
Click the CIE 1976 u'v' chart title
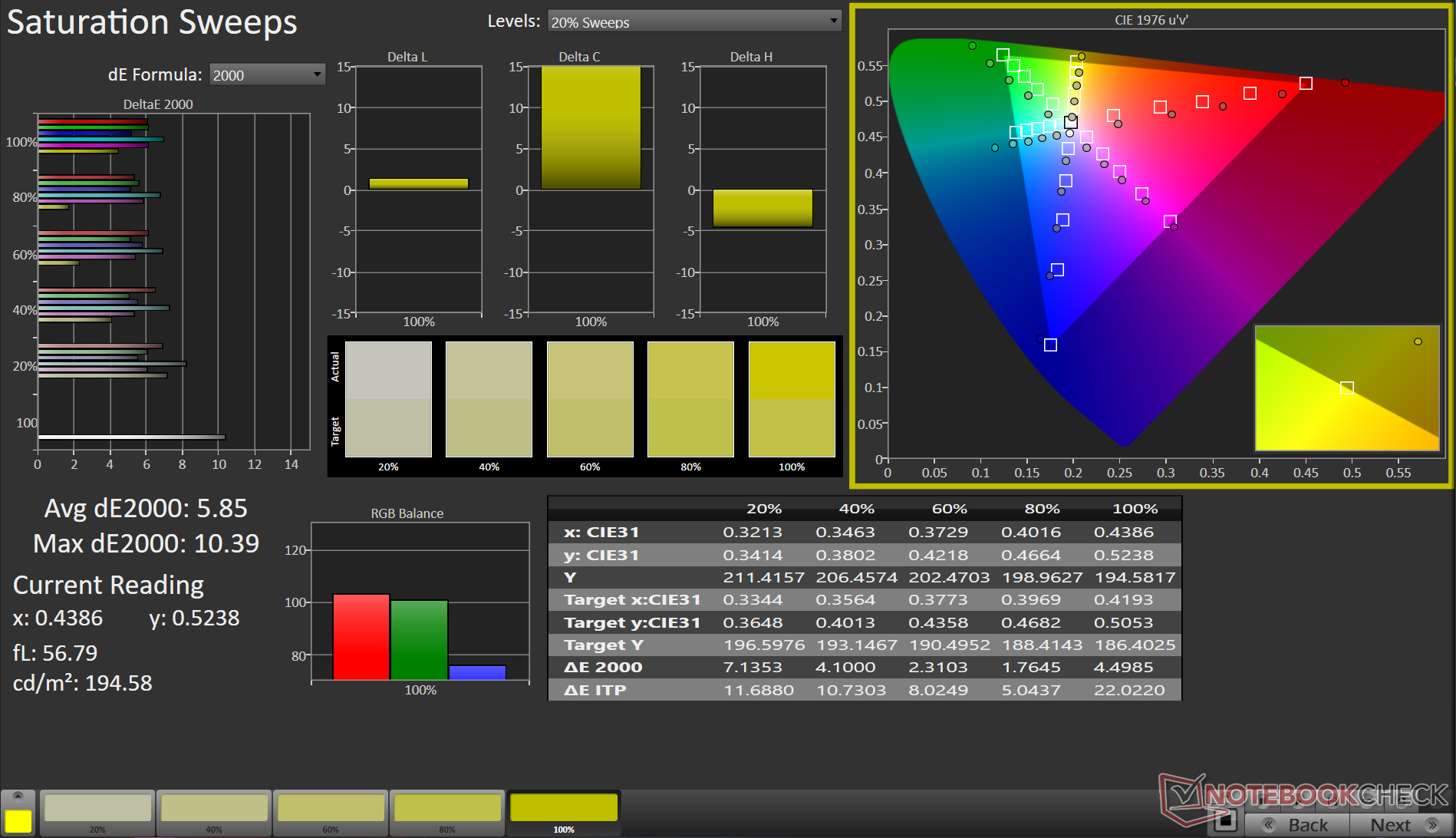click(1151, 20)
